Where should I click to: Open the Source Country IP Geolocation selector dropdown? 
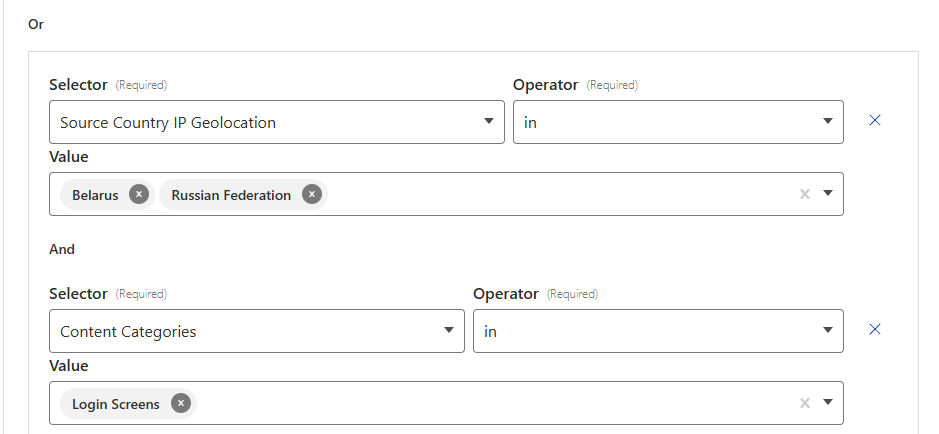pos(488,121)
